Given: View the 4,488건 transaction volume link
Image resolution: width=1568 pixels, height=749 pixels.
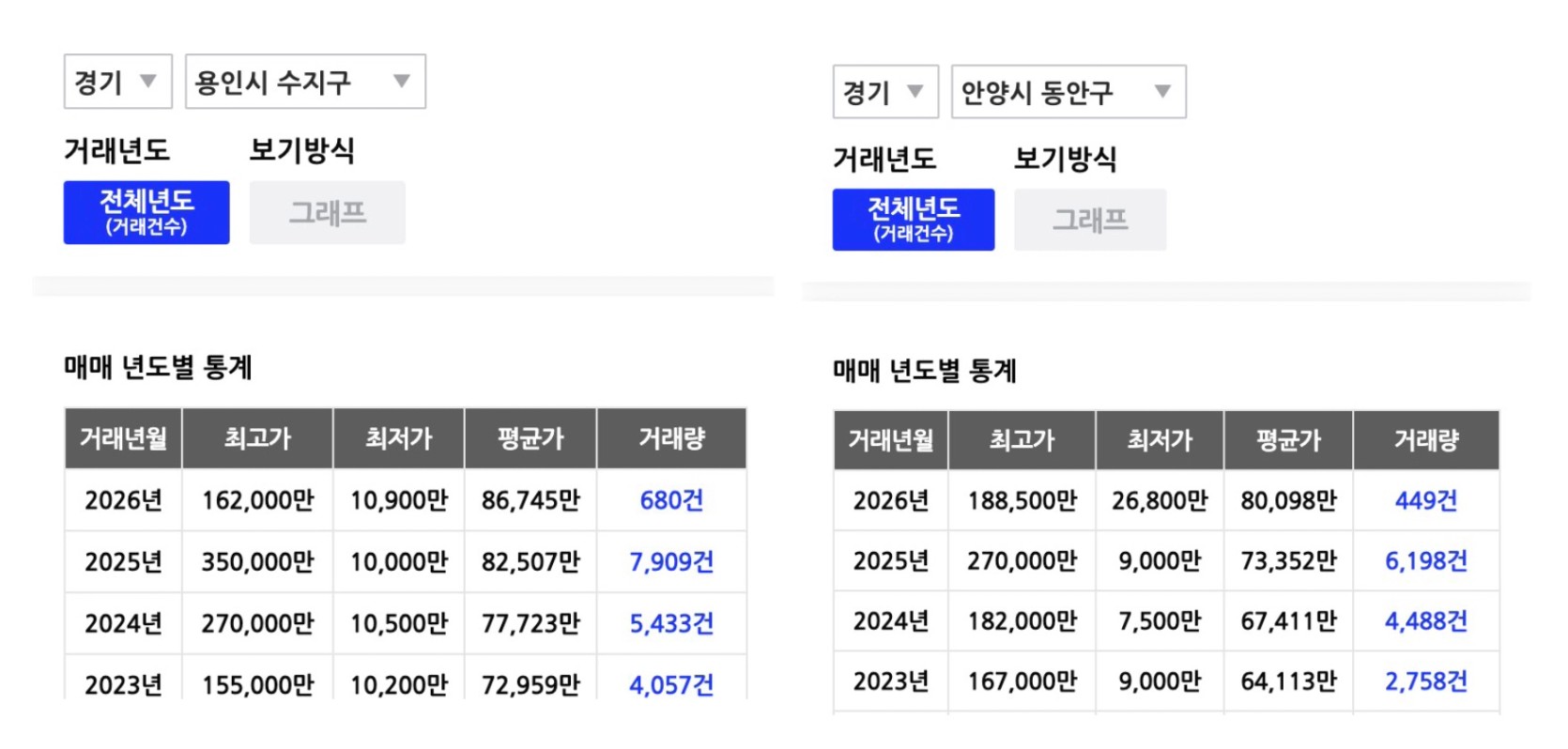Looking at the screenshot, I should (x=1425, y=621).
